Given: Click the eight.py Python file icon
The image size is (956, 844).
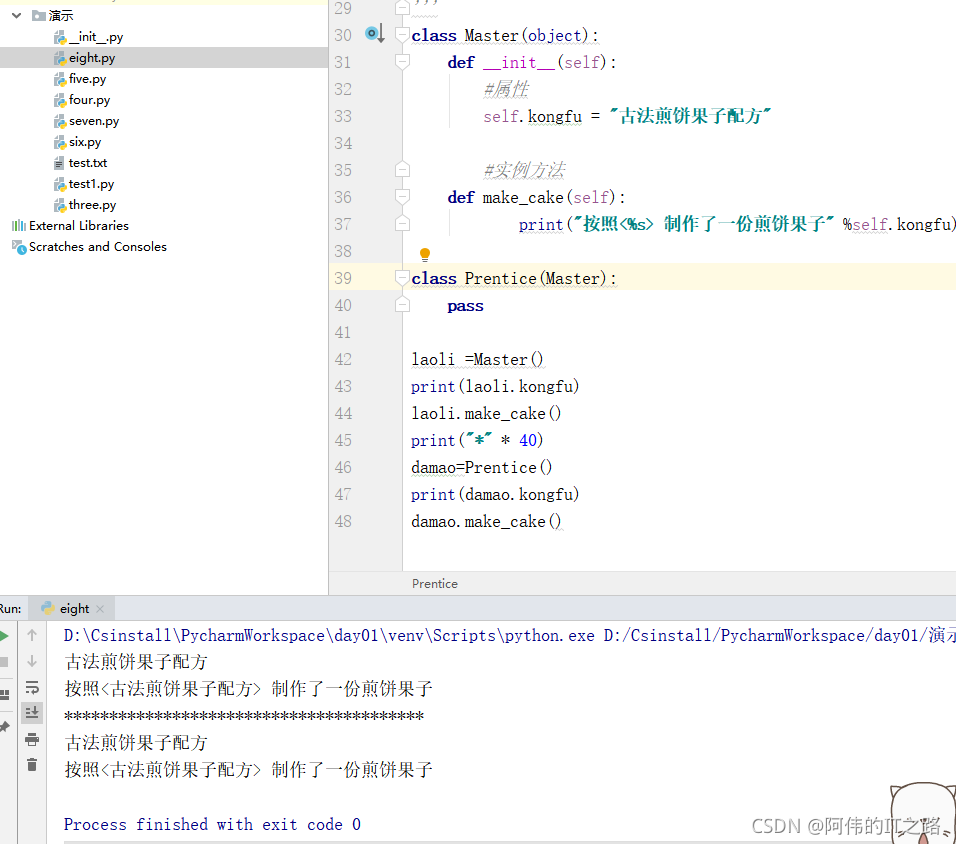Looking at the screenshot, I should pyautogui.click(x=60, y=58).
